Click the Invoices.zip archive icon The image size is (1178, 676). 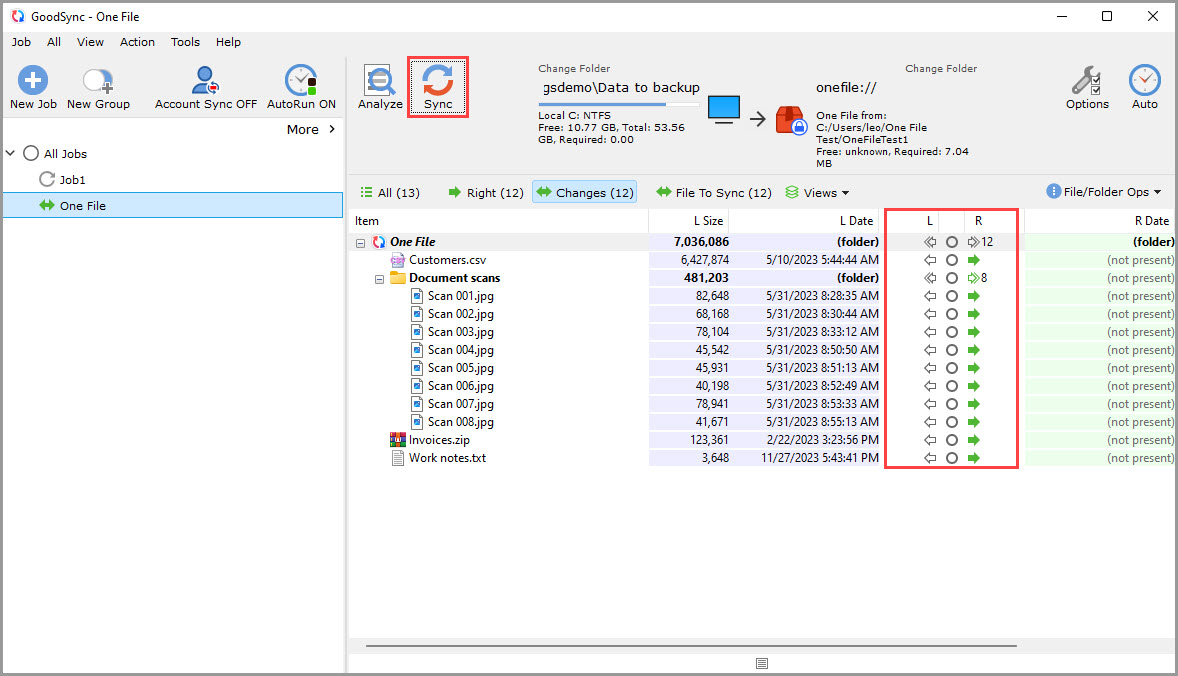[397, 440]
